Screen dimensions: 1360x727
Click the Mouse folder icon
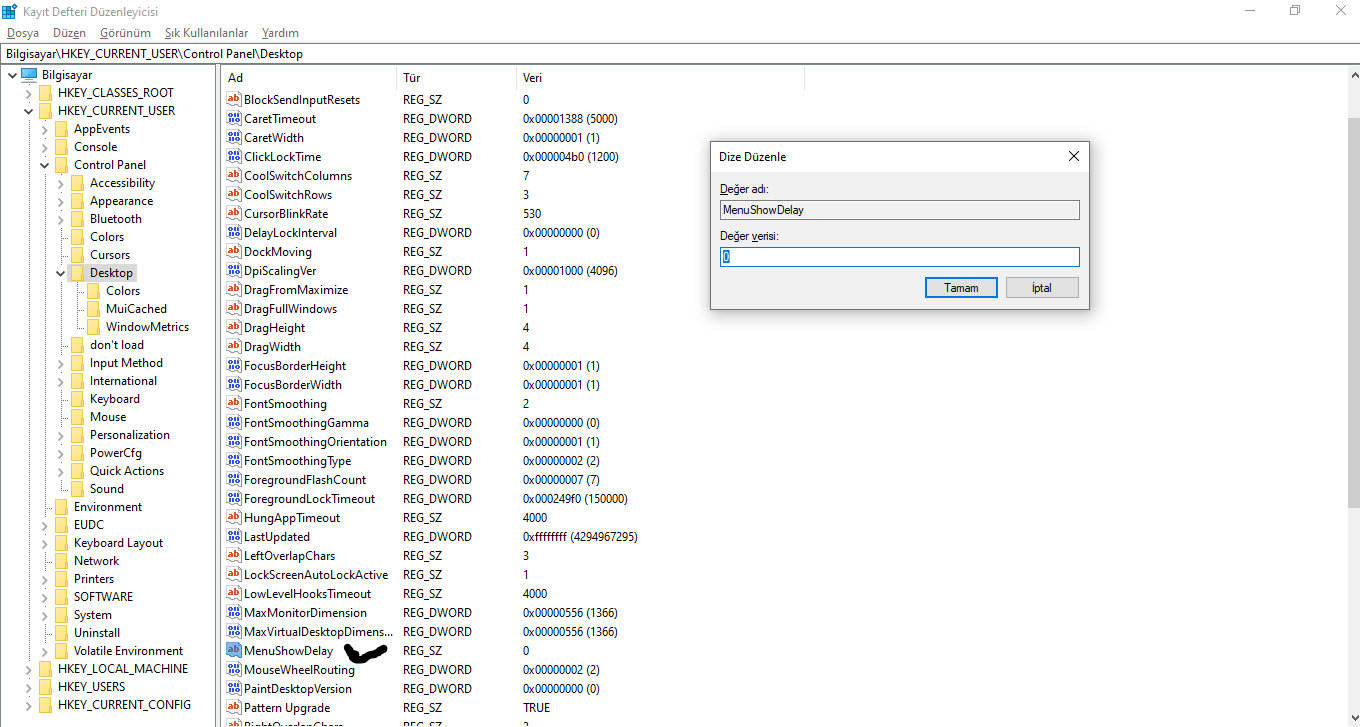[x=78, y=417]
